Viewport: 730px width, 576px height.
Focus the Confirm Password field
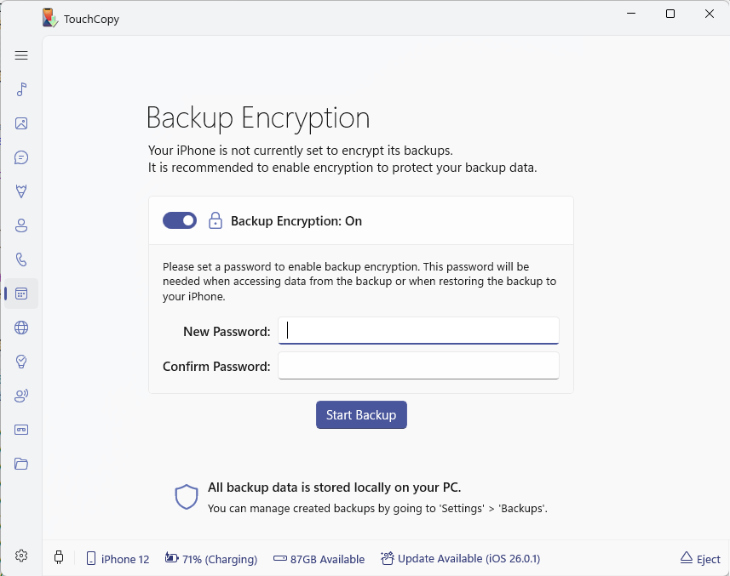click(419, 366)
